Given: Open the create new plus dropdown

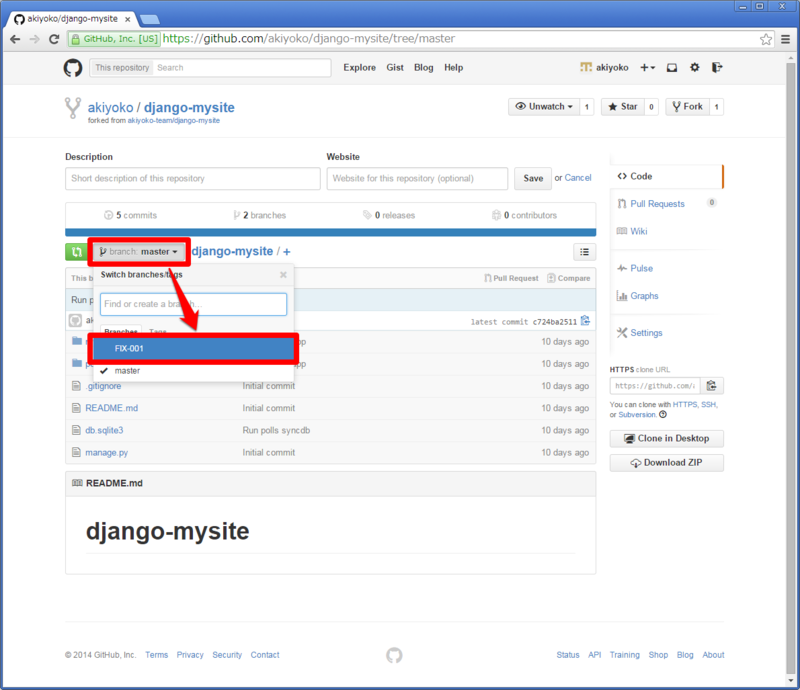Looking at the screenshot, I should 647,67.
